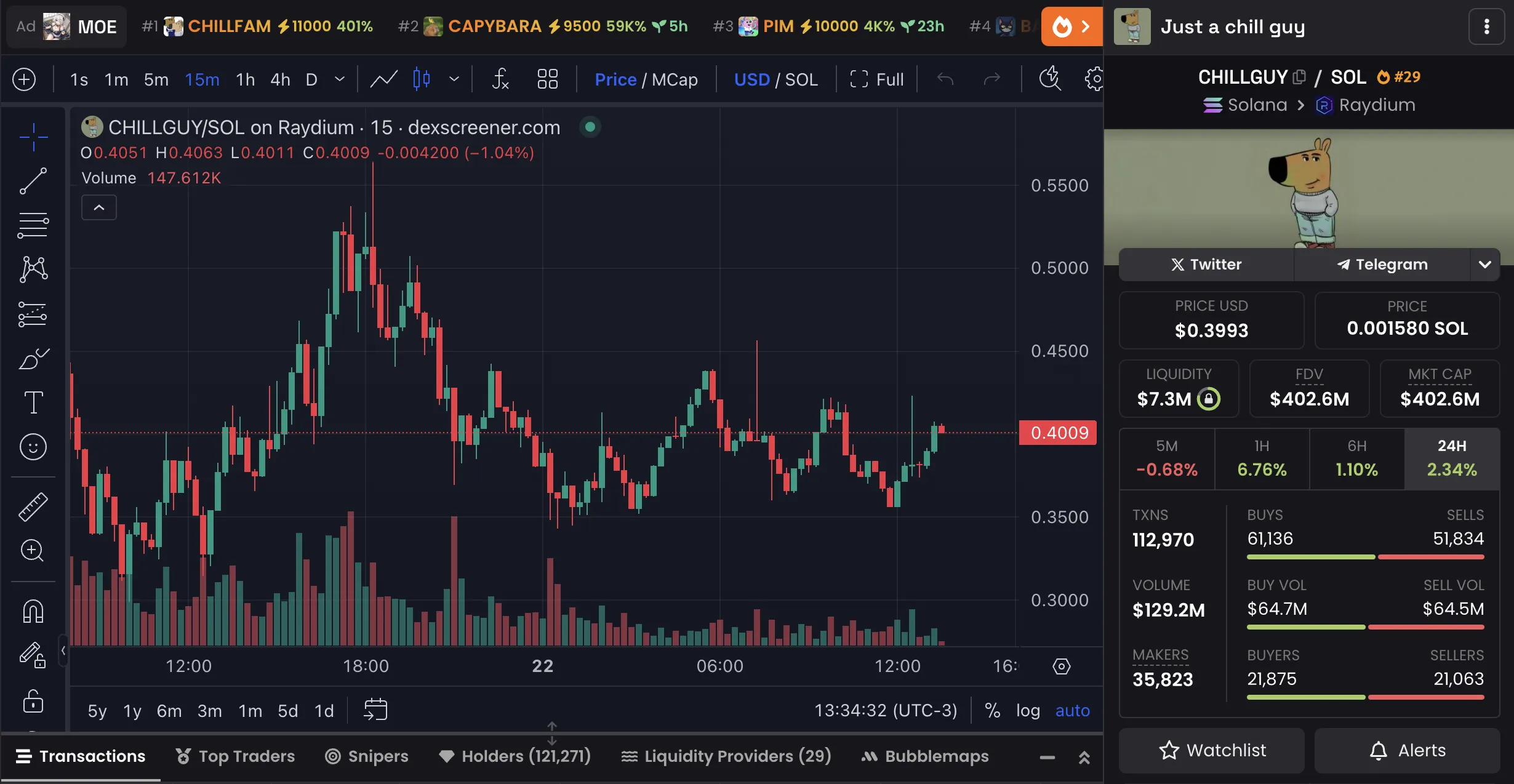Screen dimensions: 1514x784
Task: Select the brush drawing tool
Action: point(33,358)
